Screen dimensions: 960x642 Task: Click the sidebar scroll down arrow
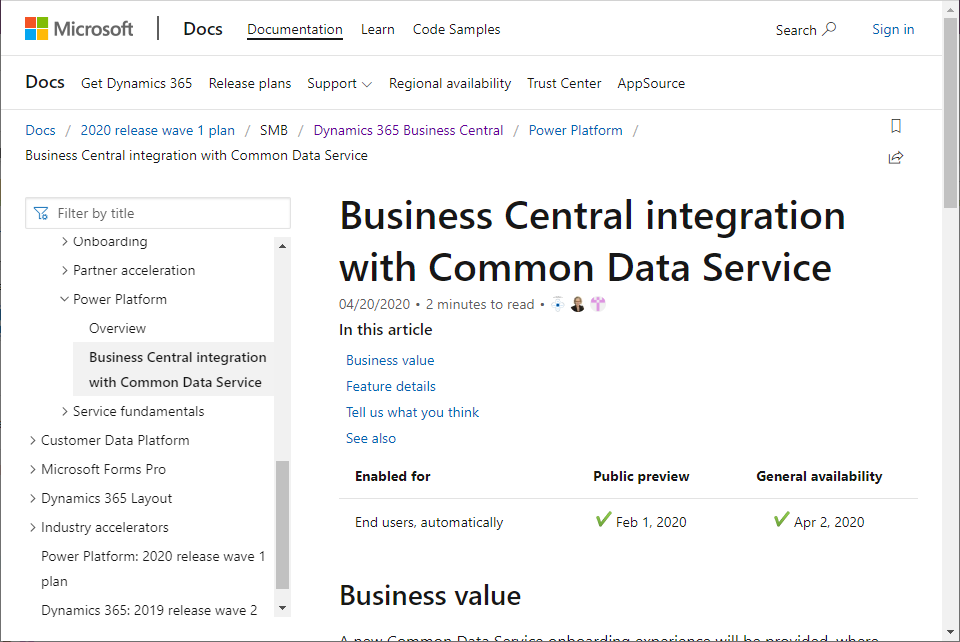click(282, 608)
